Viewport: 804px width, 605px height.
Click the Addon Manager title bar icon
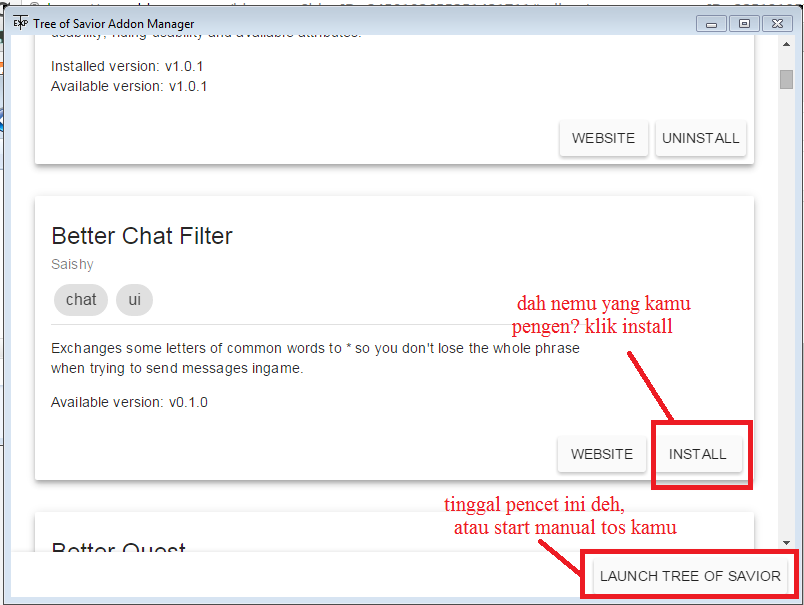20,23
